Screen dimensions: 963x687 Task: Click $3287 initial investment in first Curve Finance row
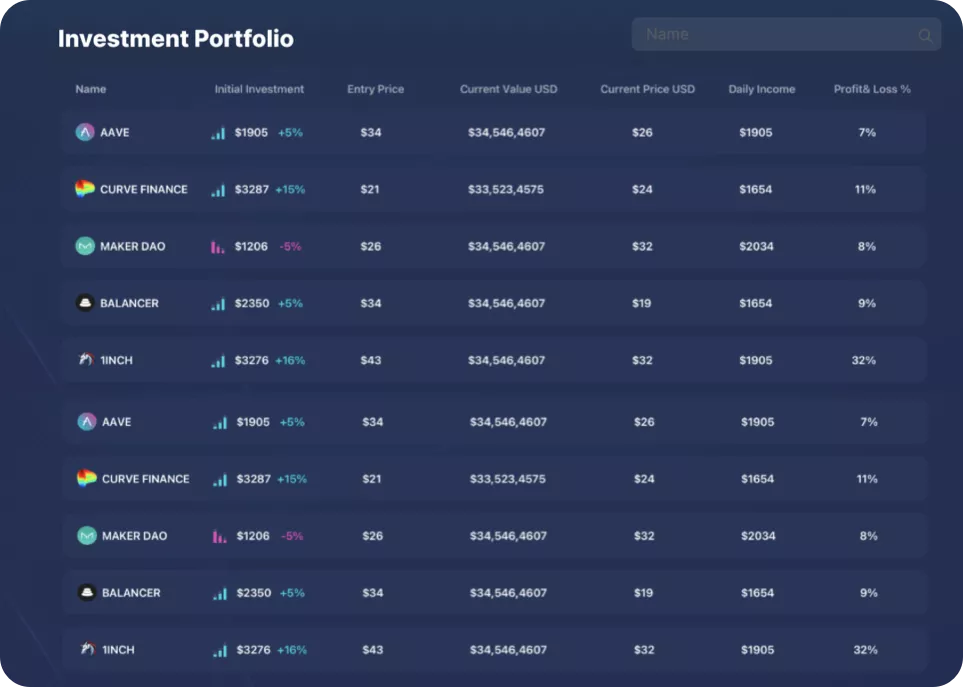252,189
